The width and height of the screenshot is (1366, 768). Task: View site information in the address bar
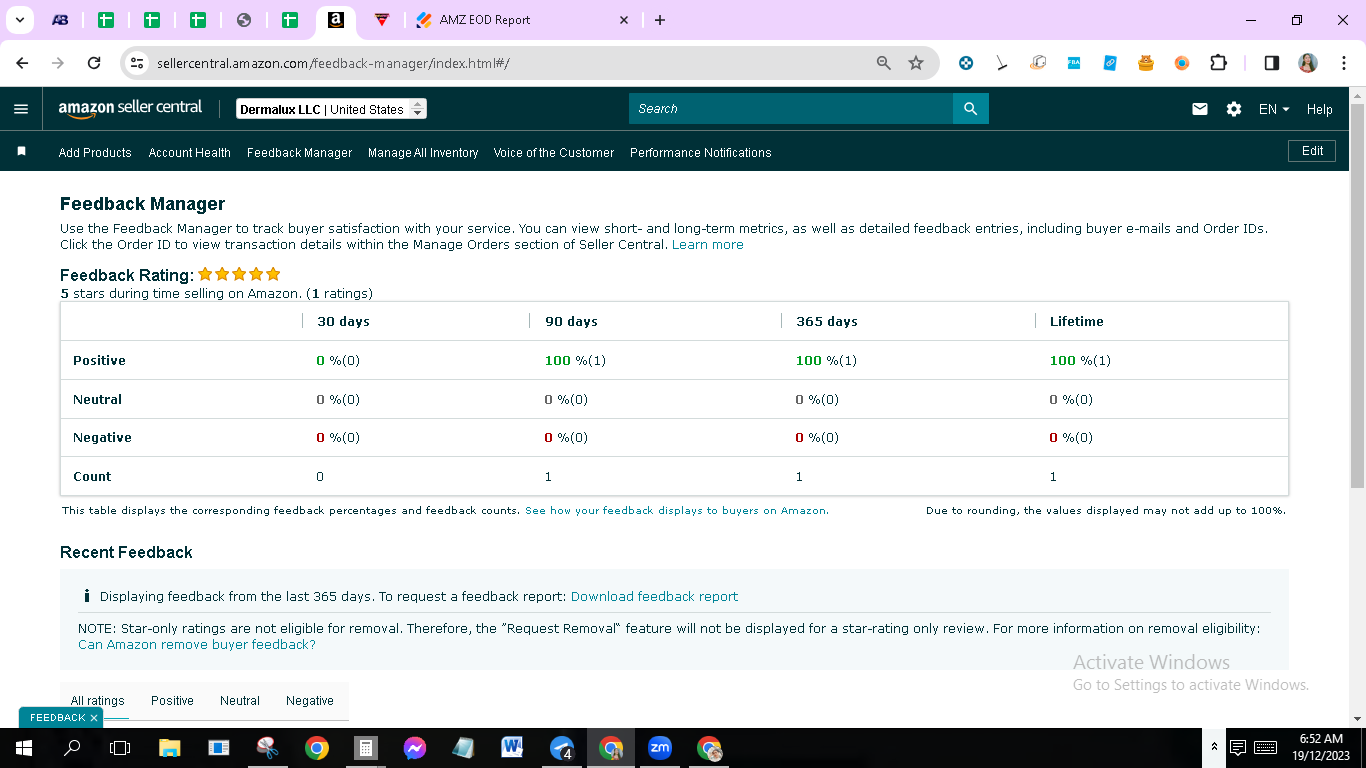[x=138, y=63]
